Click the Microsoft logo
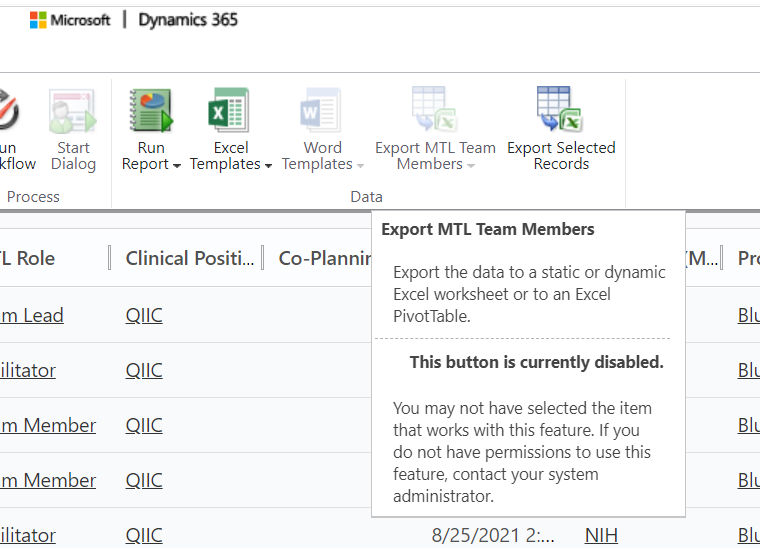760x548 pixels. coord(70,20)
